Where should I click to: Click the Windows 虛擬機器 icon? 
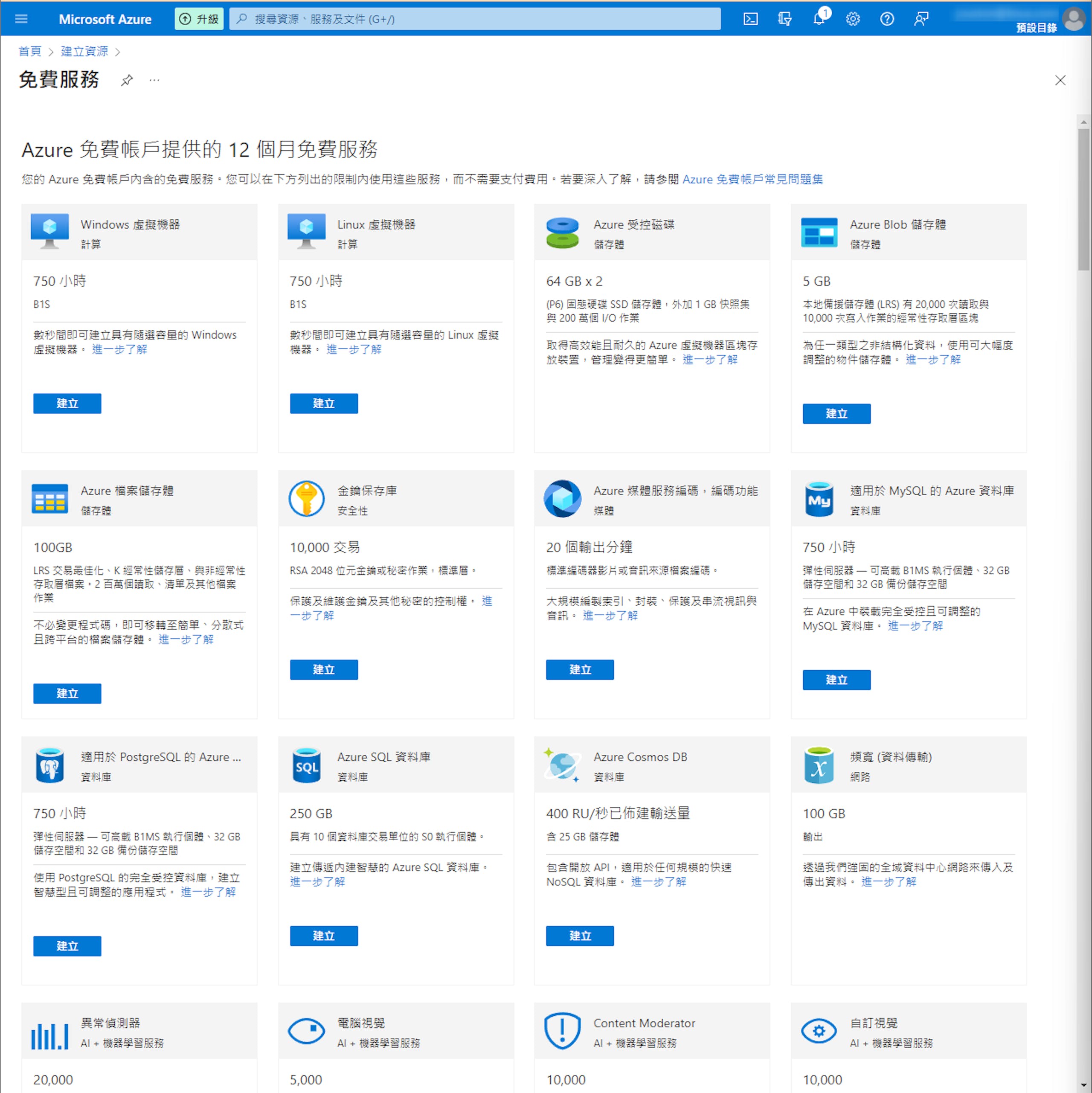(50, 231)
